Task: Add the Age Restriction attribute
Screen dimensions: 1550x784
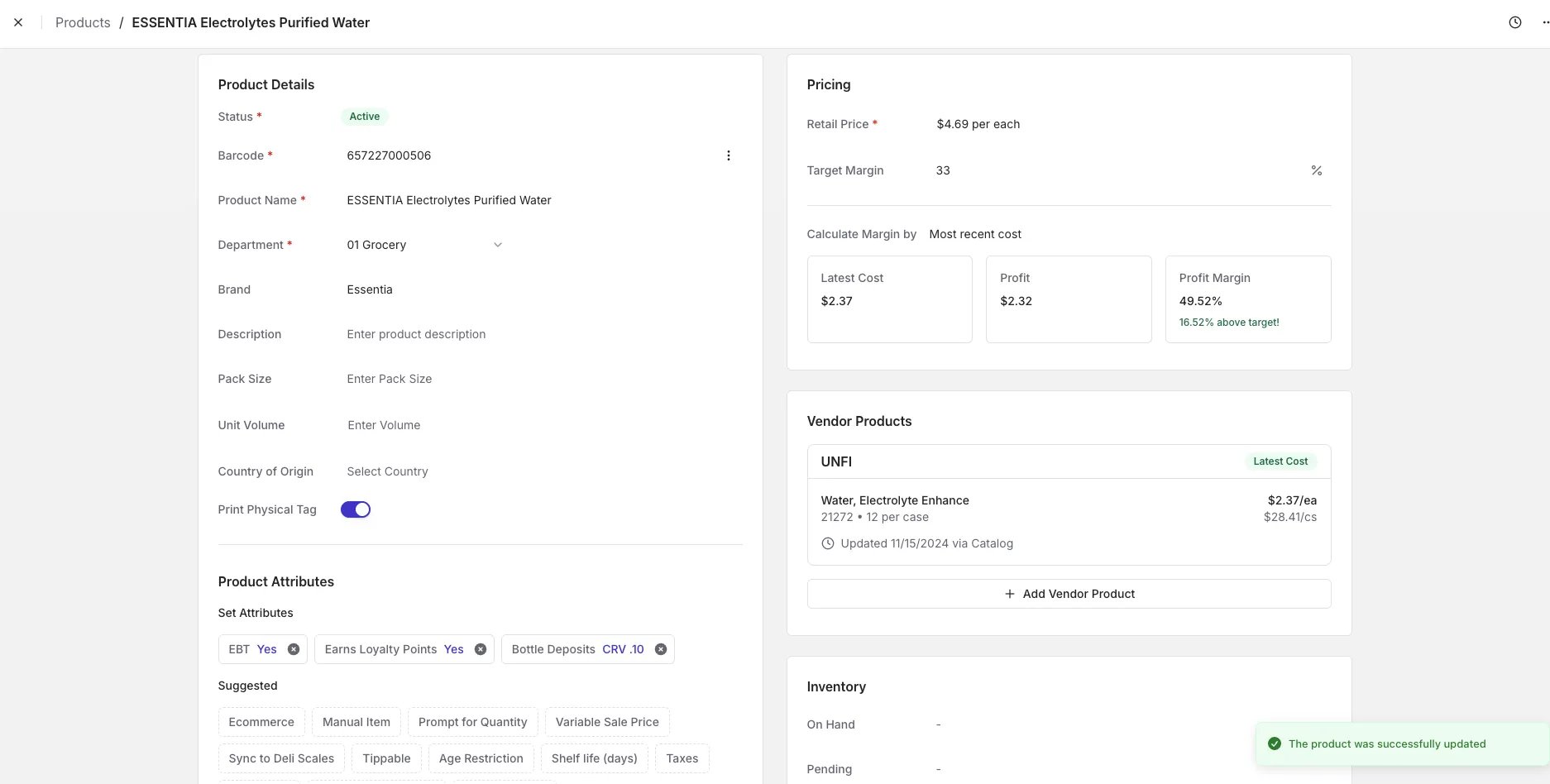Action: [481, 758]
